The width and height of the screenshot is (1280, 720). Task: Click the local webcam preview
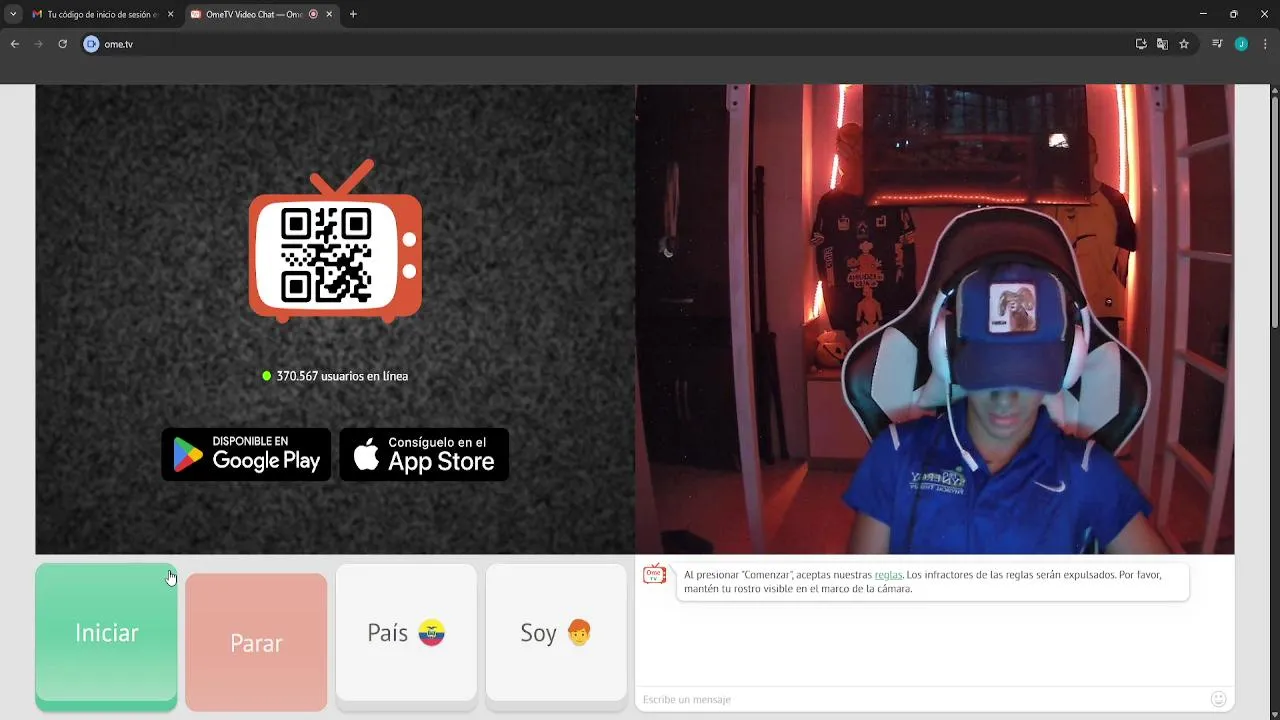(x=935, y=319)
